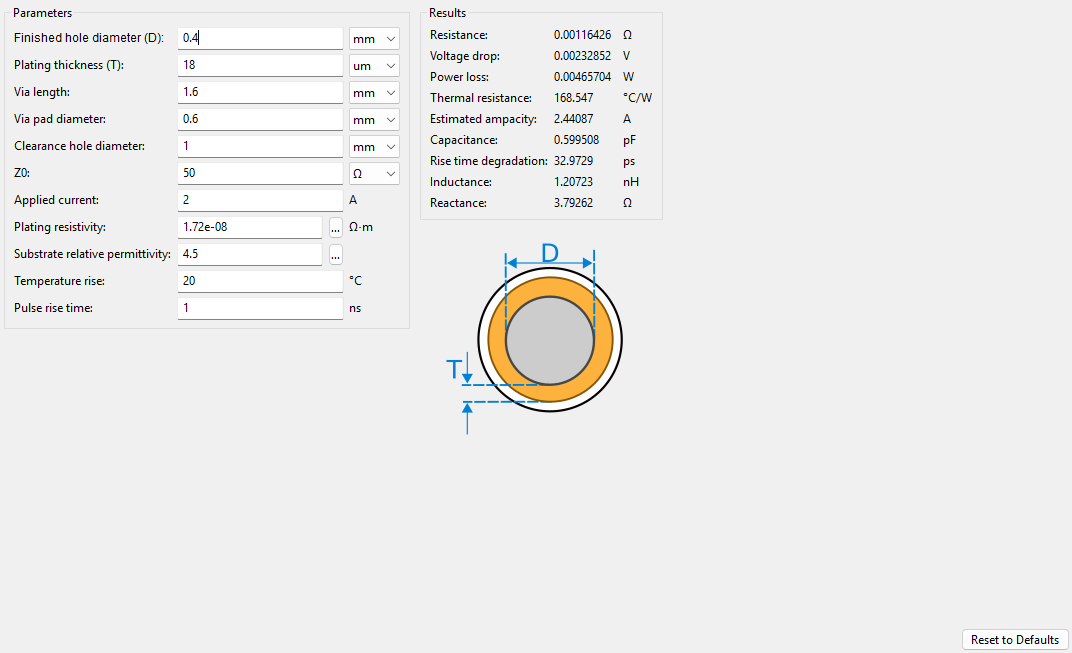
Task: Click the Pulse rise time input field
Action: 260,308
